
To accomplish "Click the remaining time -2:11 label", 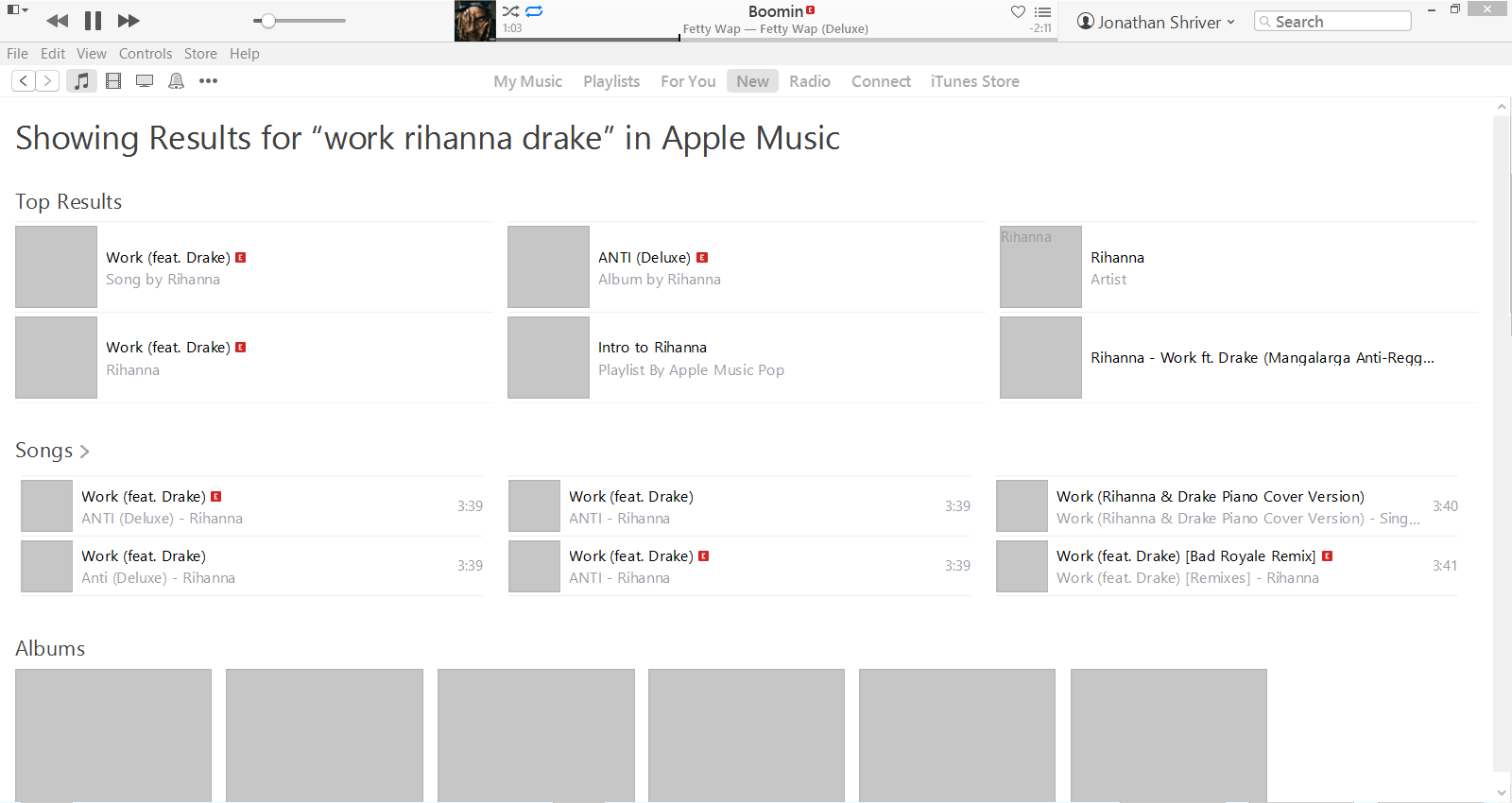I will 1040,28.
